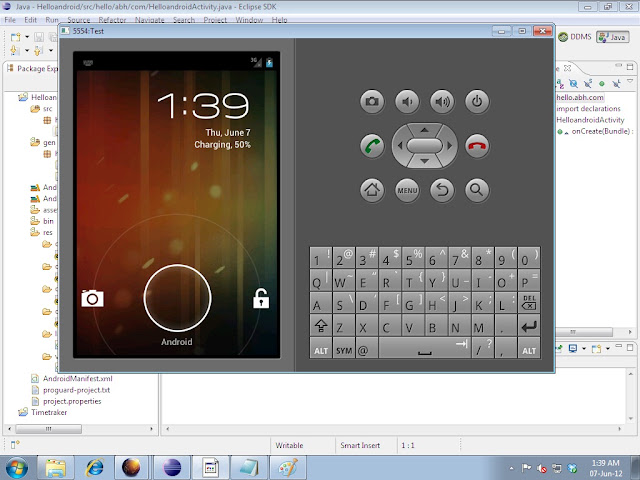Open the Help menu in Eclipse
Image resolution: width=640 pixels, height=480 pixels.
tap(279, 20)
